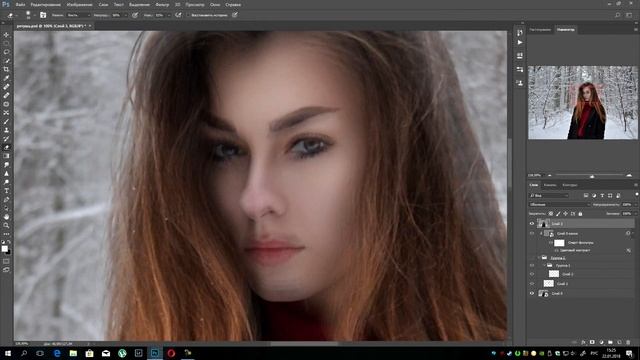Click the Navigator zoom slider handle
This screenshot has width=640, height=360.
point(592,176)
